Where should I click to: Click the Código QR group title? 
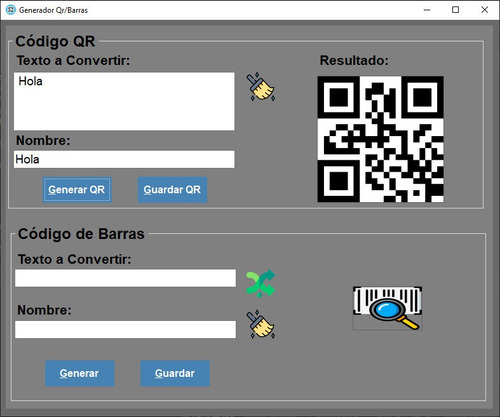[55, 41]
